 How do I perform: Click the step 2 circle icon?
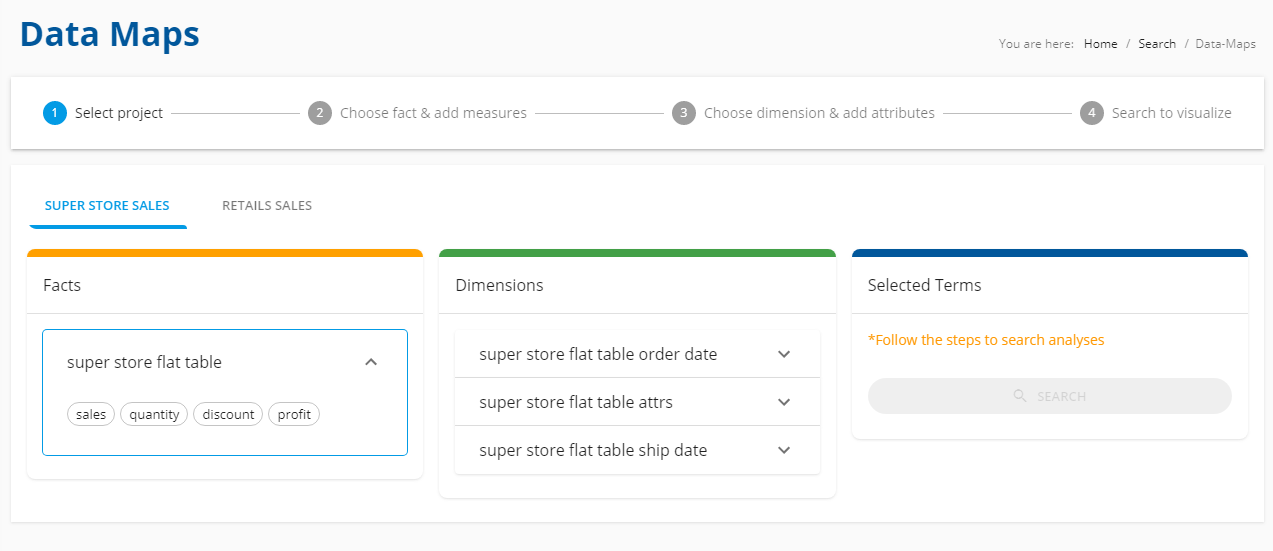(320, 113)
